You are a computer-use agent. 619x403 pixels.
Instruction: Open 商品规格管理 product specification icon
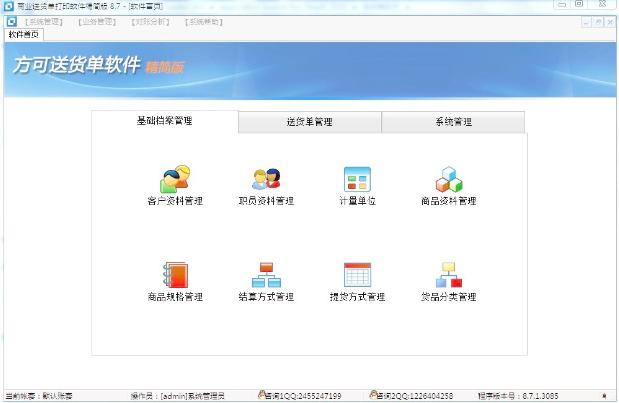coord(174,276)
